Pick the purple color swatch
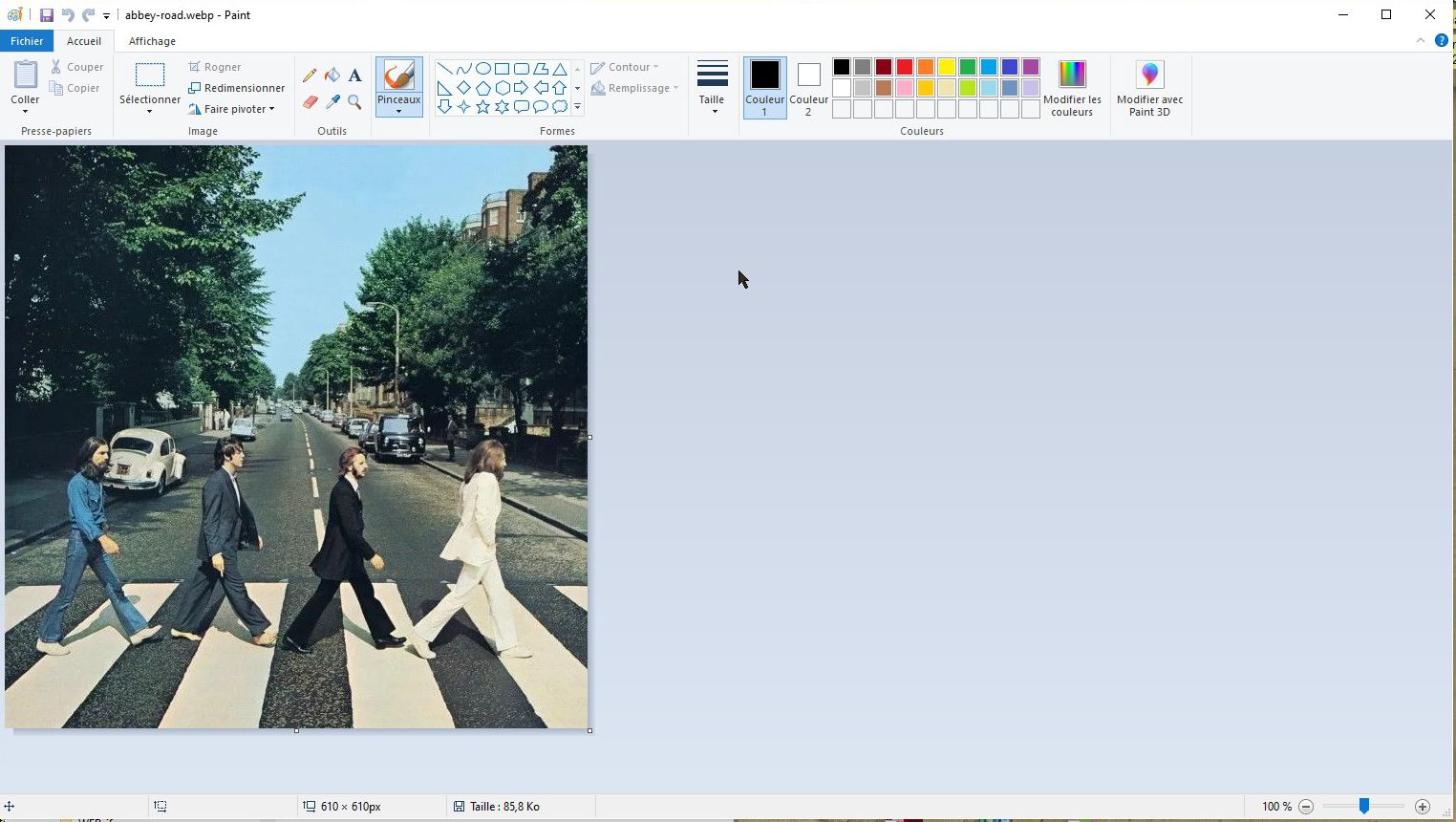Image resolution: width=1456 pixels, height=822 pixels. (x=1031, y=67)
